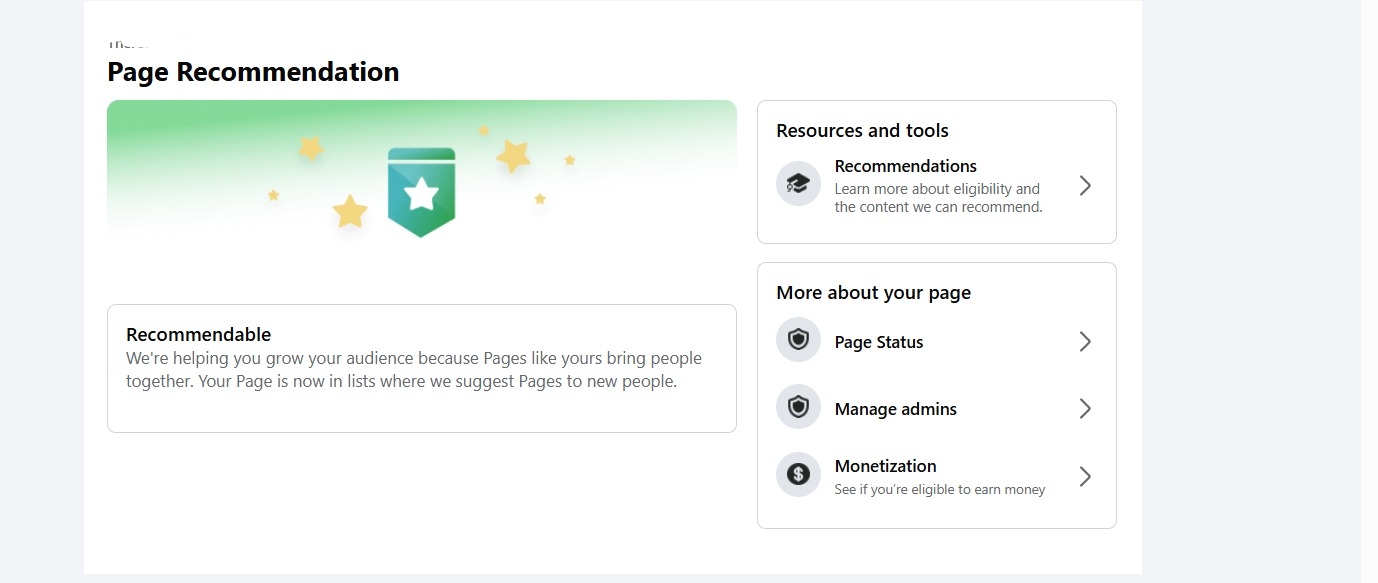Screen dimensions: 1378x583
Task: Open the Monetization label
Action: click(885, 466)
